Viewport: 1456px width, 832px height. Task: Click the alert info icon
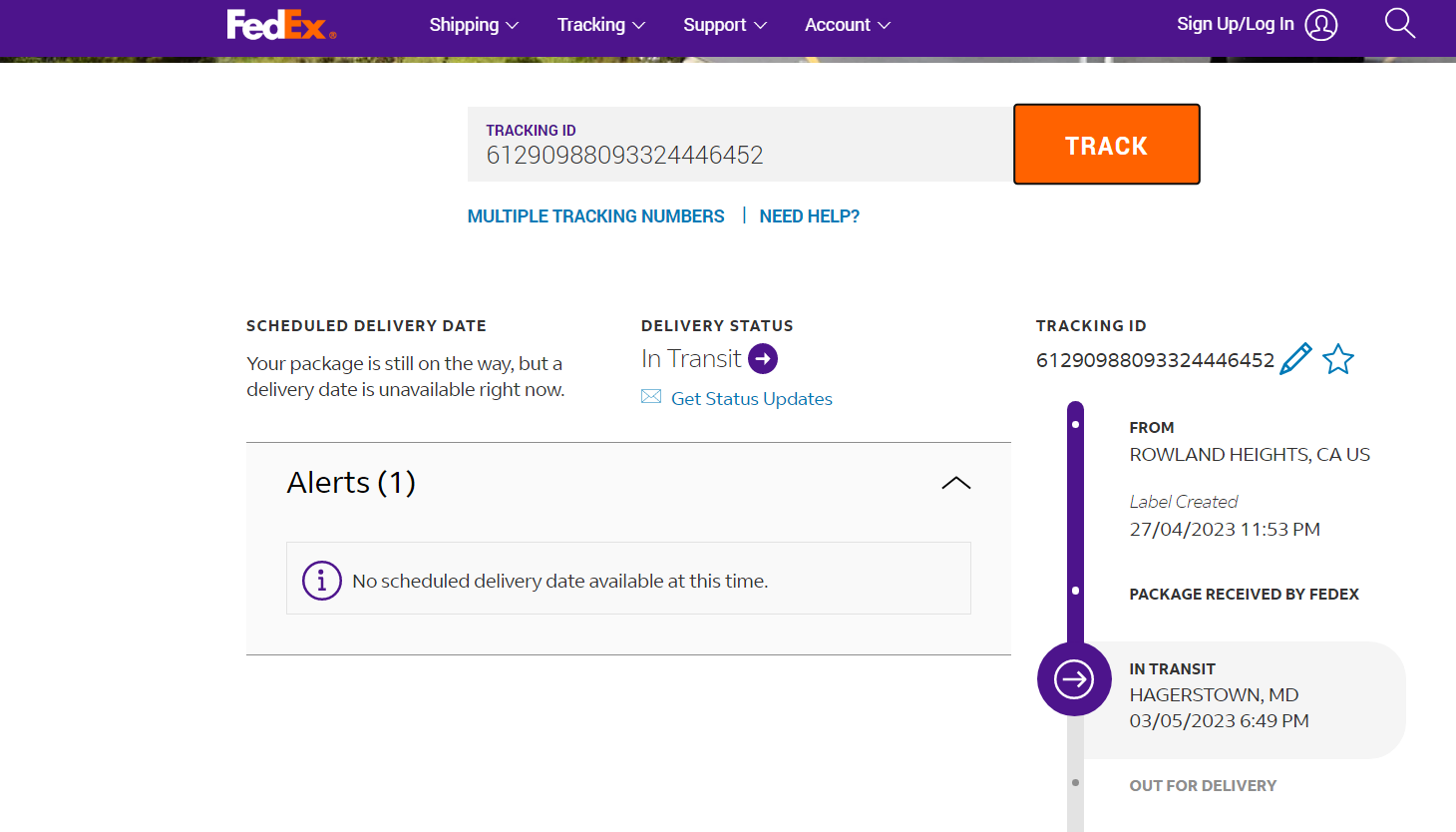321,580
